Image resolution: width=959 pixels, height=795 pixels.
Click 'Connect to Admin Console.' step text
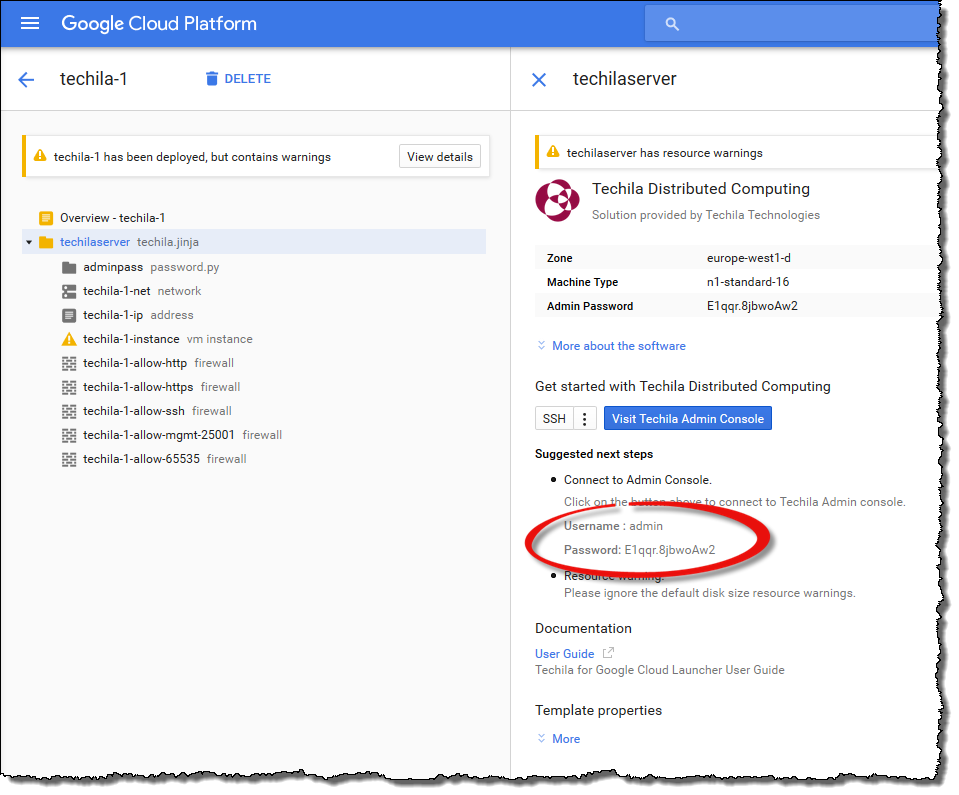click(638, 480)
